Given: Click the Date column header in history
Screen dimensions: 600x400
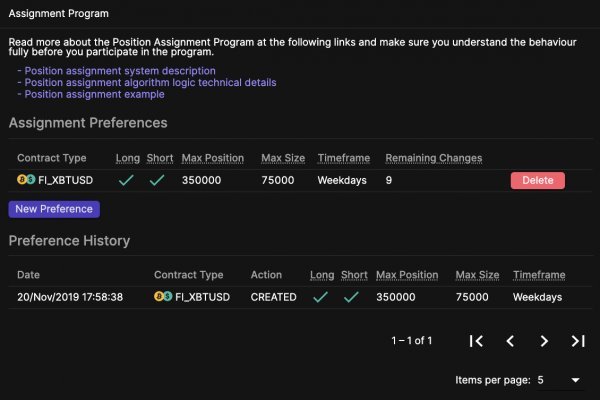Looking at the screenshot, I should point(29,275).
